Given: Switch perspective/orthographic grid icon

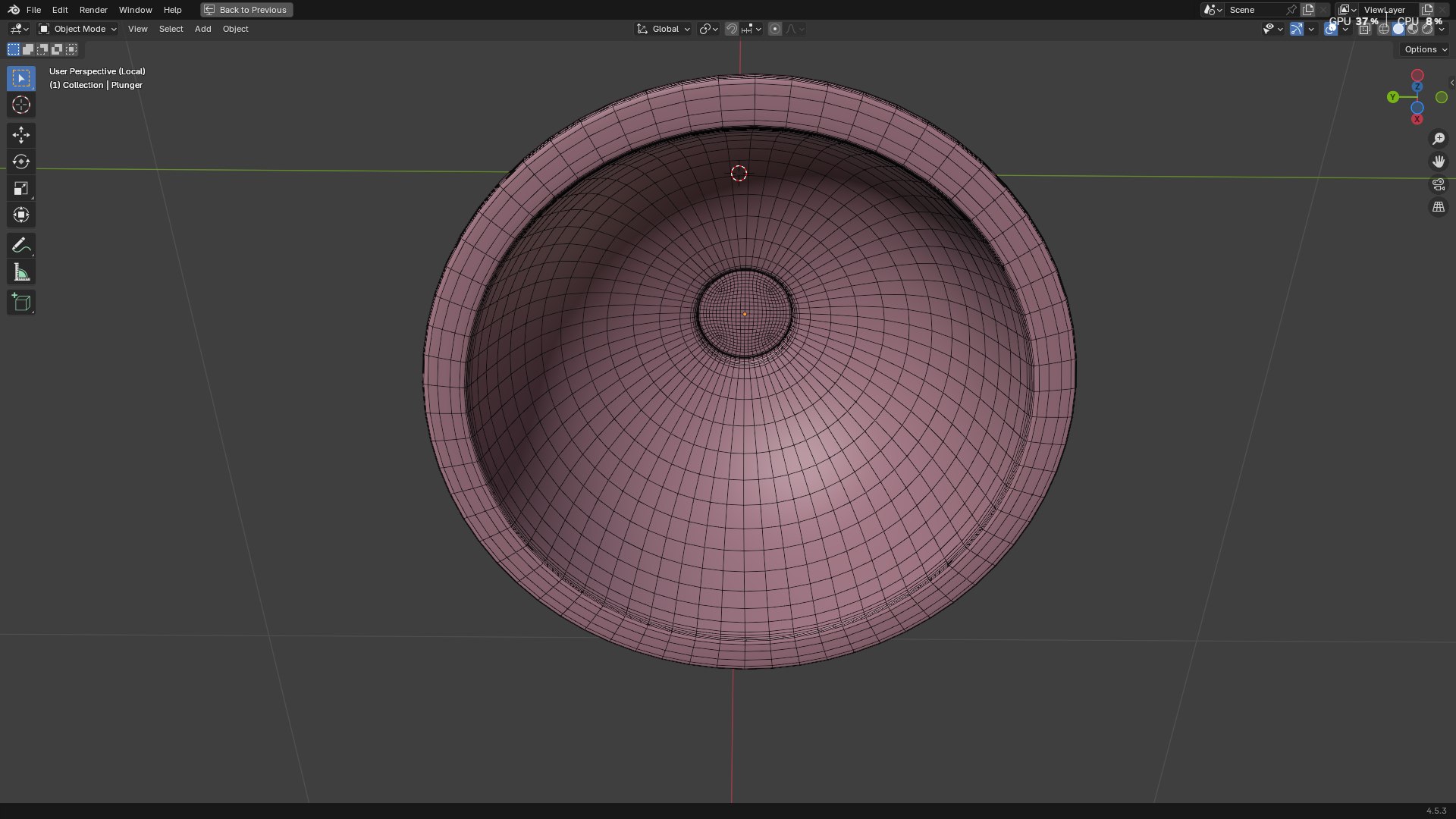Looking at the screenshot, I should coord(1439,207).
